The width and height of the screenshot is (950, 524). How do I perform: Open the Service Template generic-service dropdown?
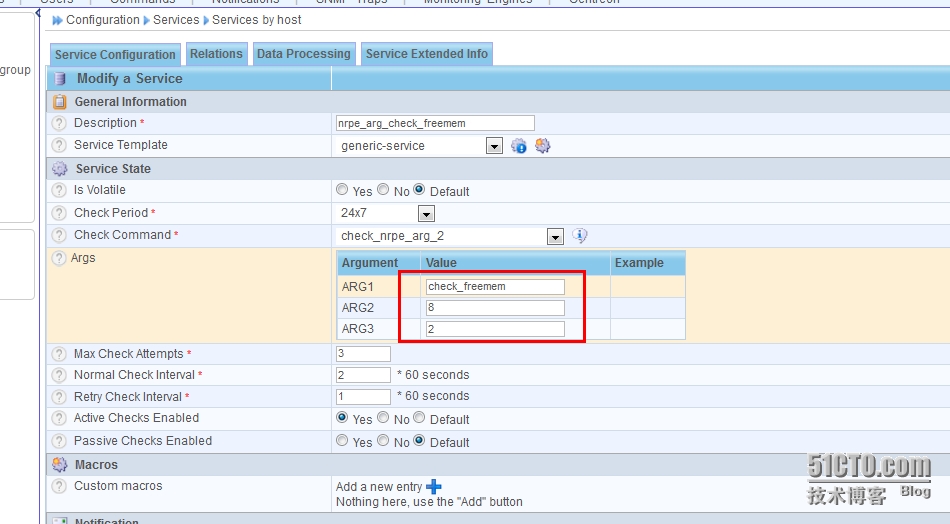[420, 146]
